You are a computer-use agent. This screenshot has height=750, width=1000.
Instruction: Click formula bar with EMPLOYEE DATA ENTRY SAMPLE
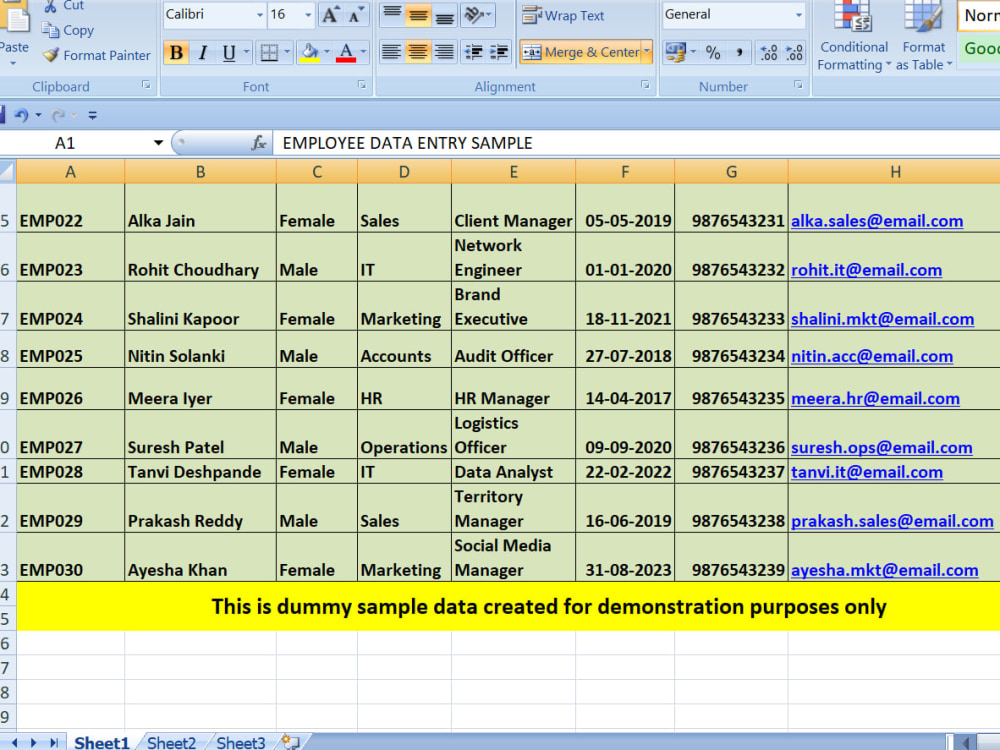pyautogui.click(x=636, y=143)
